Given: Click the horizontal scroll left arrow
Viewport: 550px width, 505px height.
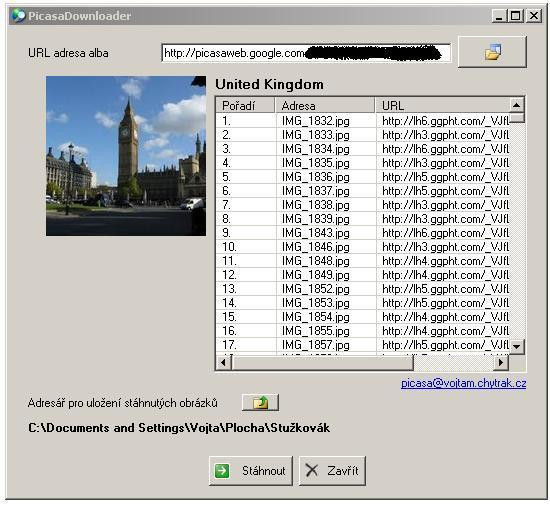Looking at the screenshot, I should tap(223, 362).
